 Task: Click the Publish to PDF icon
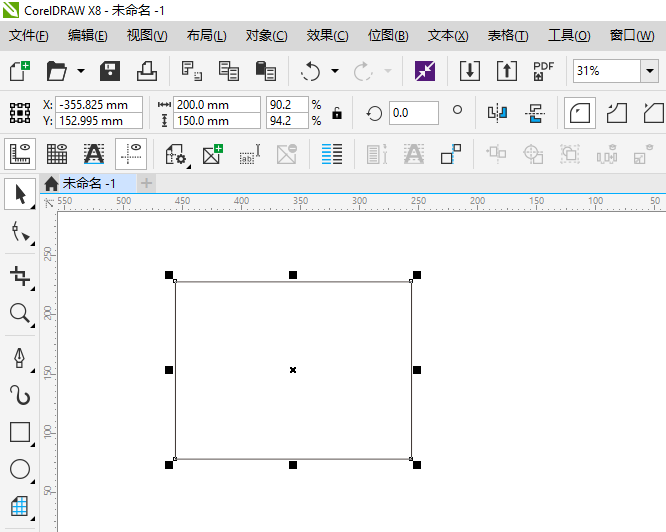click(543, 71)
